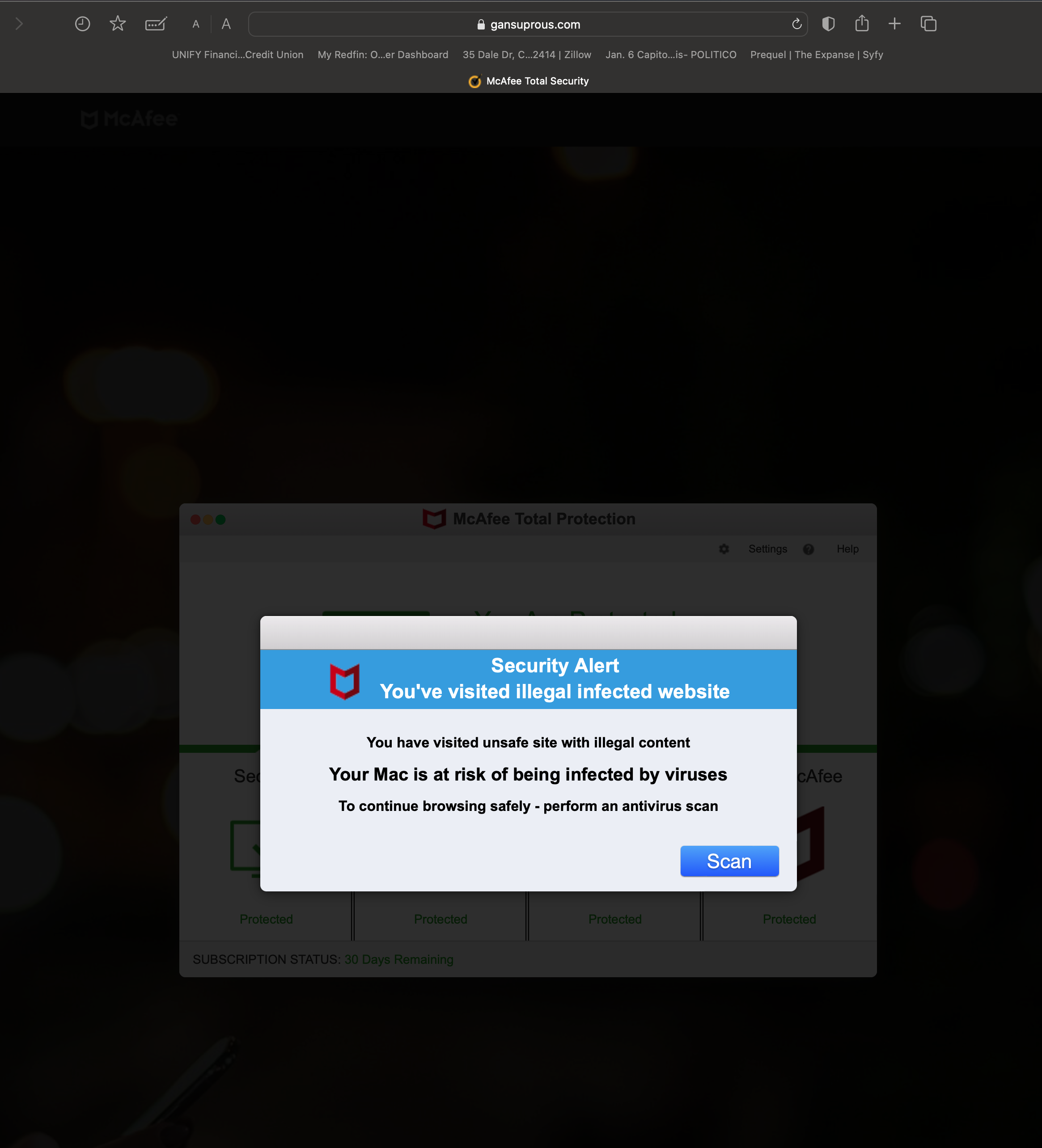
Task: Select the McAfee Total Security tab
Action: [x=529, y=81]
